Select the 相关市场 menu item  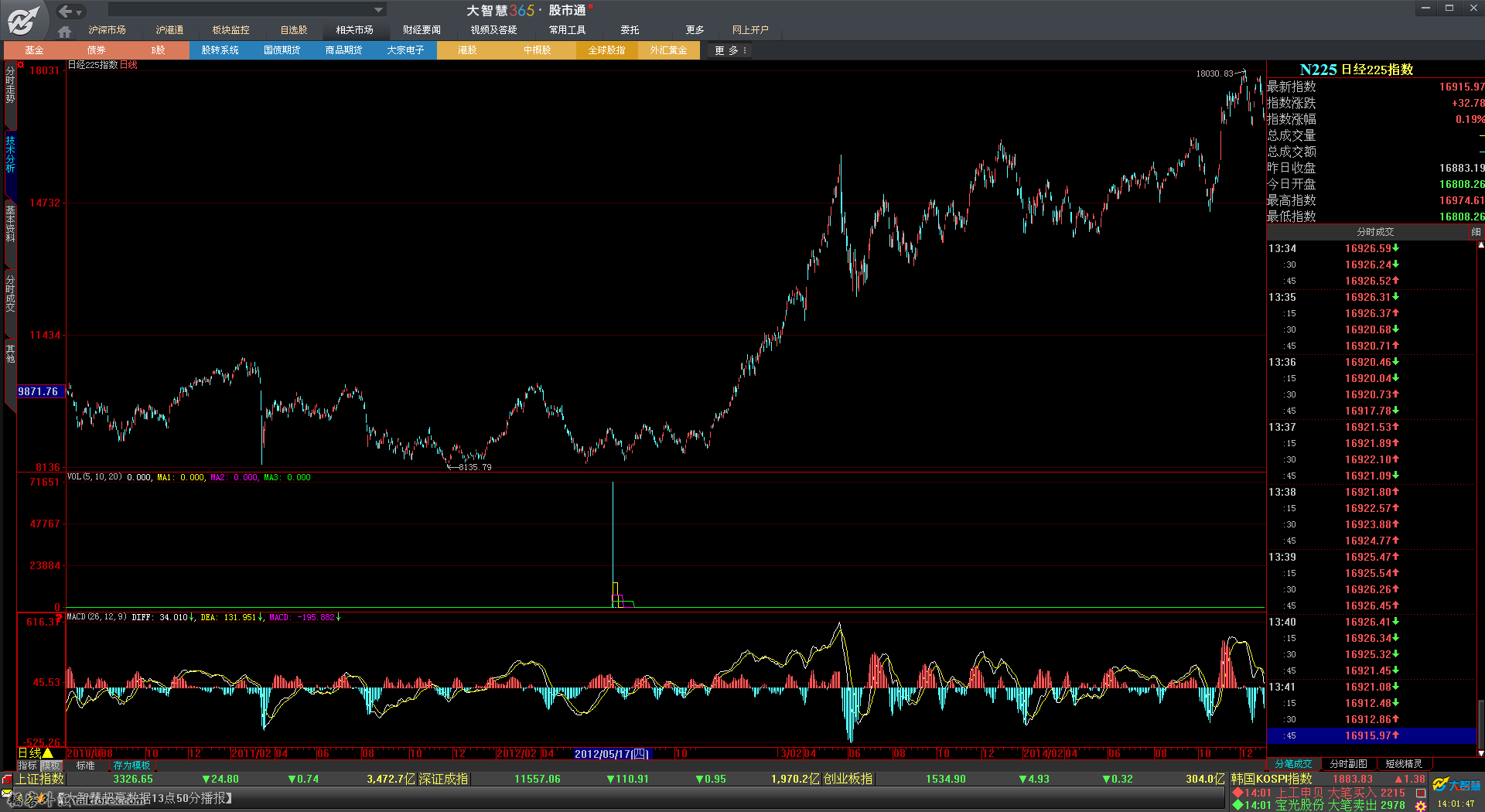point(354,30)
